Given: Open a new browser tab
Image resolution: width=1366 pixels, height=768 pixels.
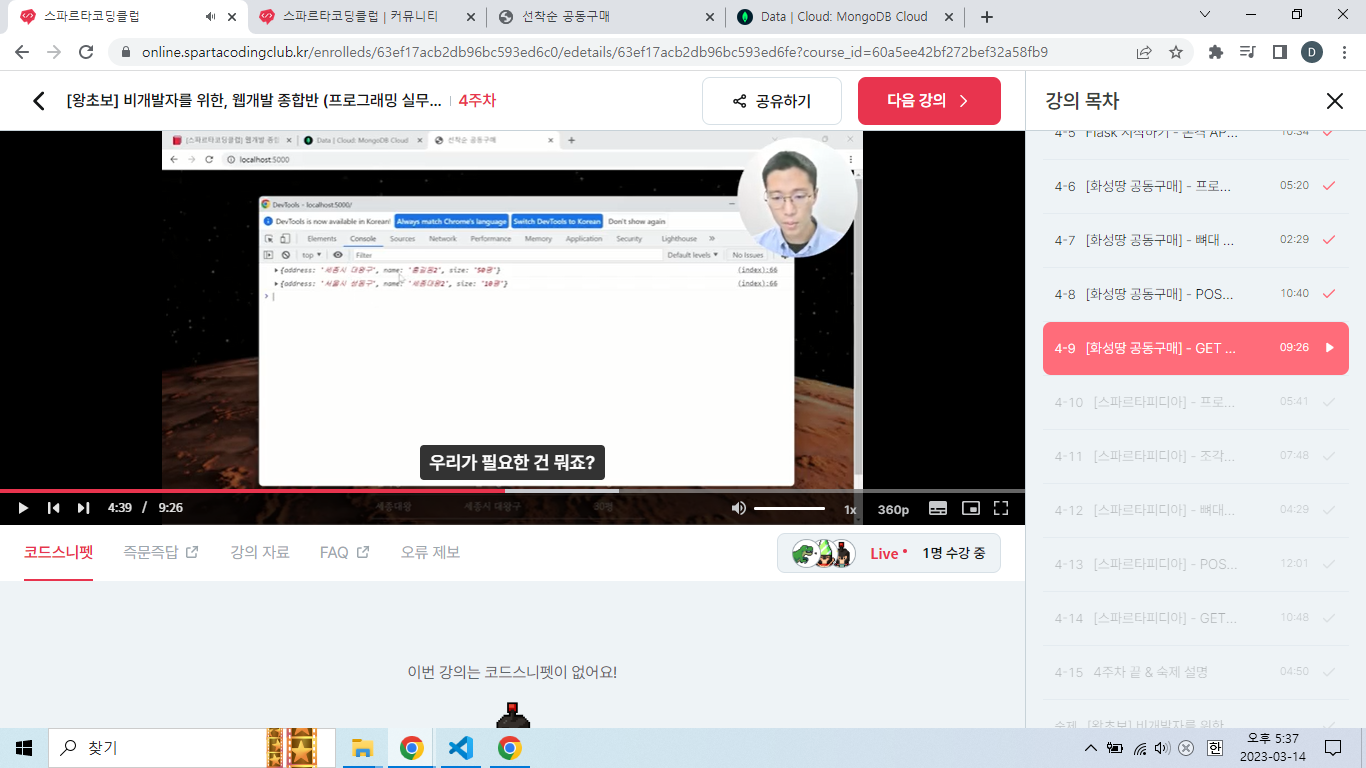Looking at the screenshot, I should pos(987,17).
